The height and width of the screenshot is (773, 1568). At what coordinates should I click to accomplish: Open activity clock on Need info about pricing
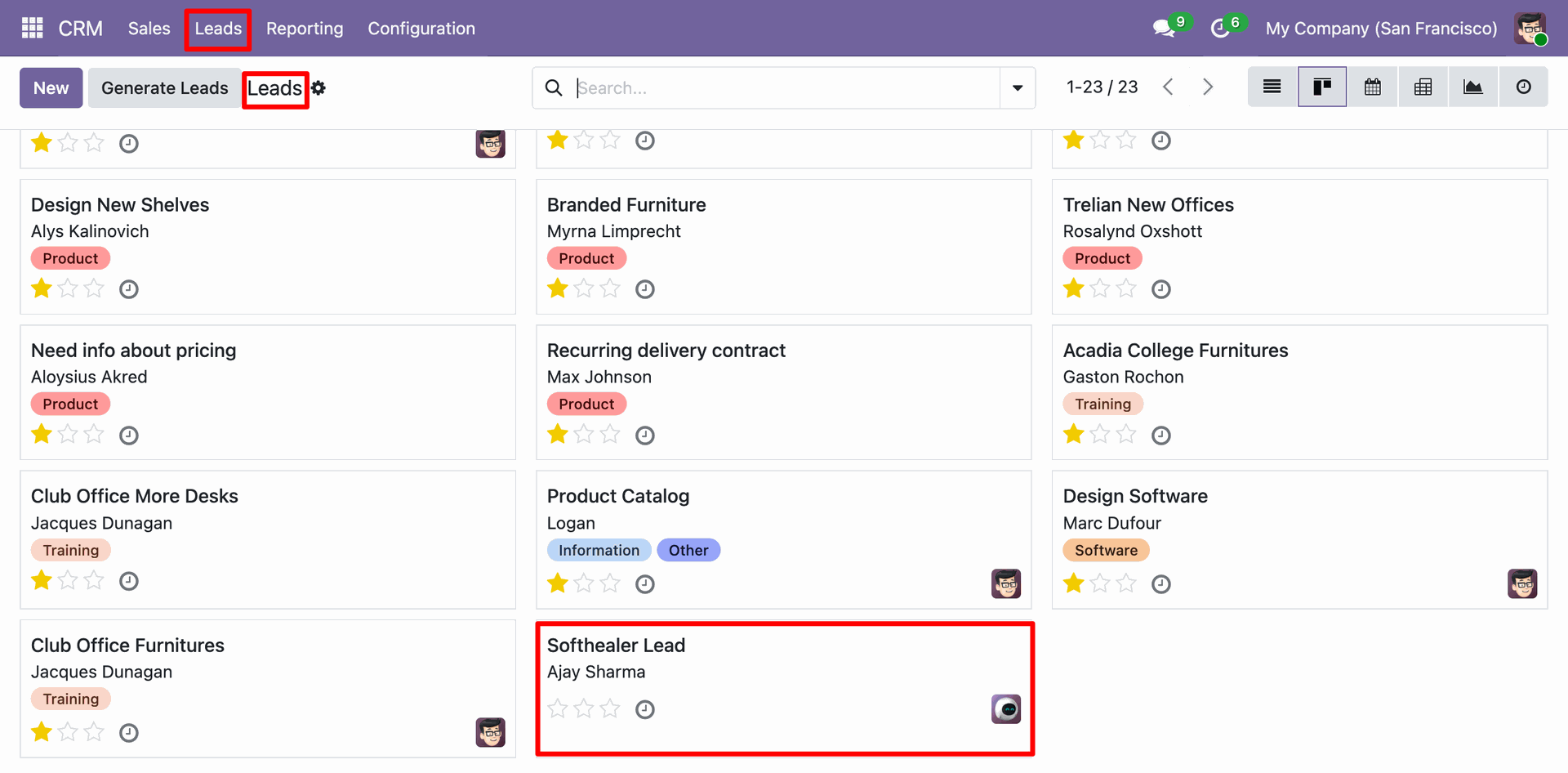coord(129,436)
